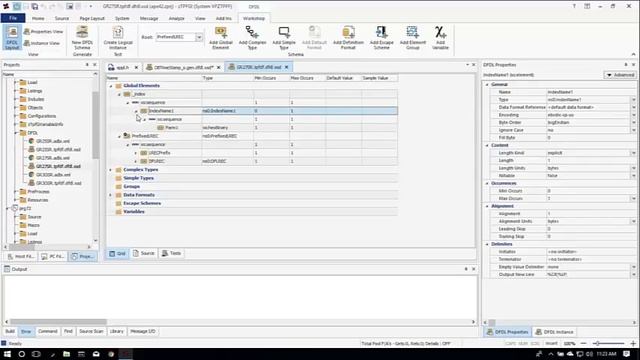
Task: Open the Length Kind property dropdown
Action: (633, 153)
